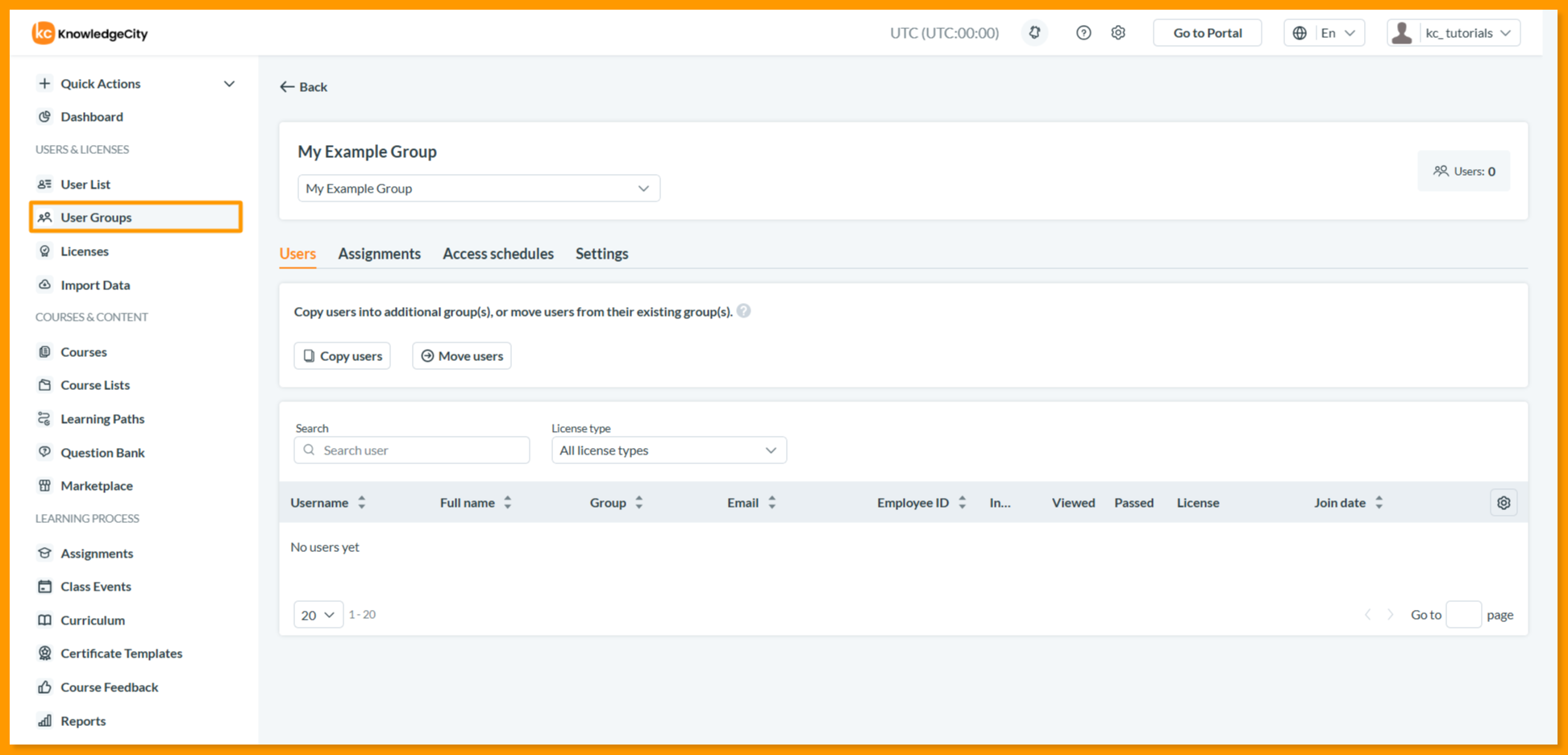Switch to the Access schedules tab

tap(498, 254)
